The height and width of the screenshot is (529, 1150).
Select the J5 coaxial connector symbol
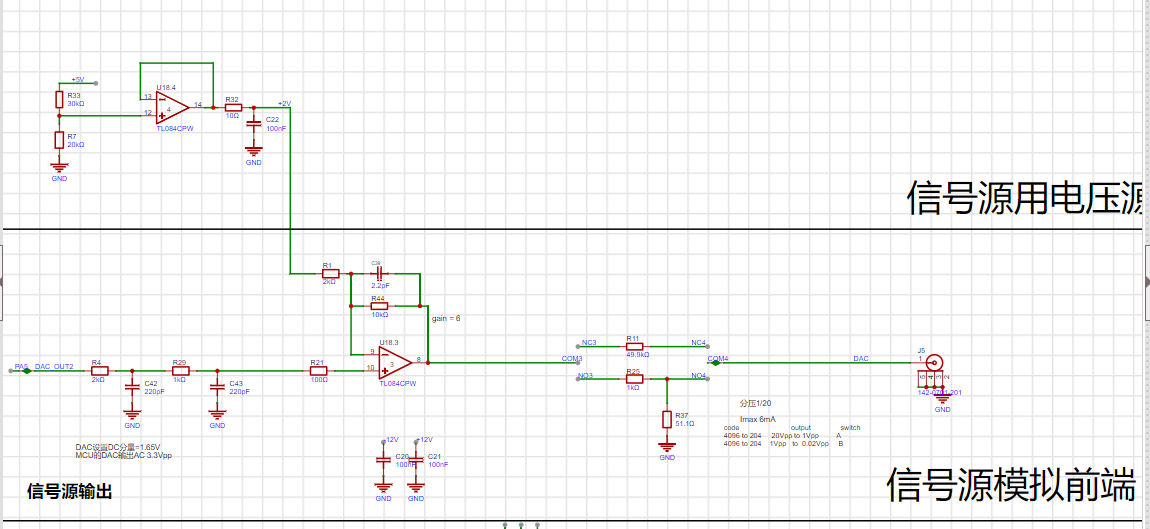point(934,362)
